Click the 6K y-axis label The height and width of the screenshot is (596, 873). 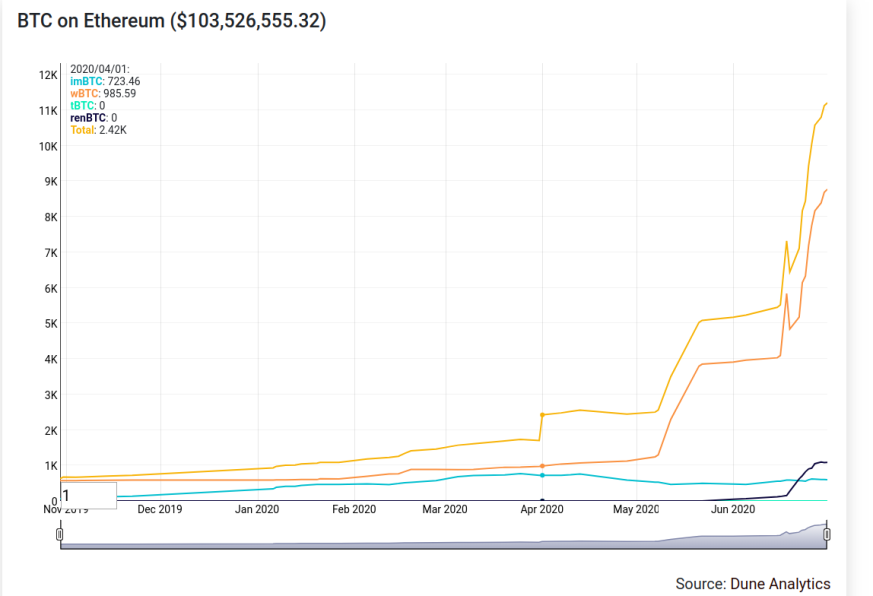point(51,289)
